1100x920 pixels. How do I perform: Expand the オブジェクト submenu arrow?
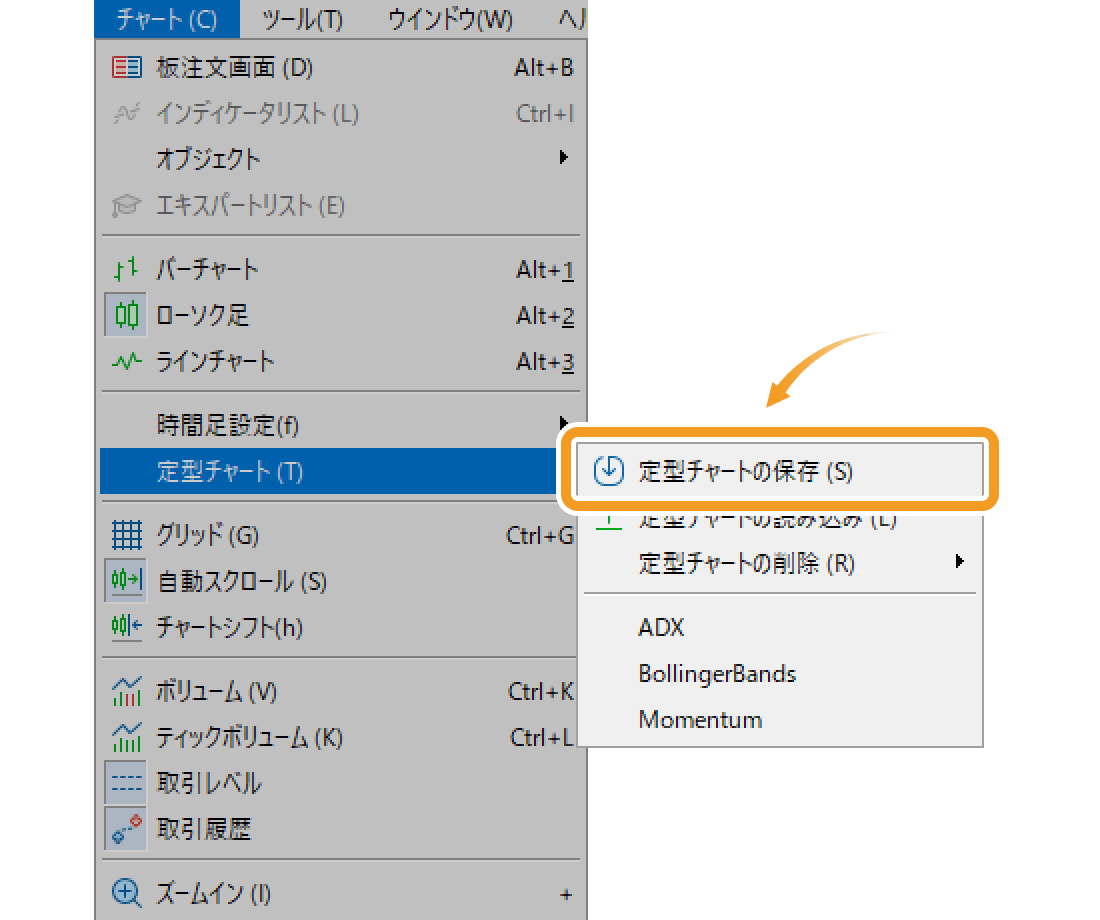click(x=563, y=157)
